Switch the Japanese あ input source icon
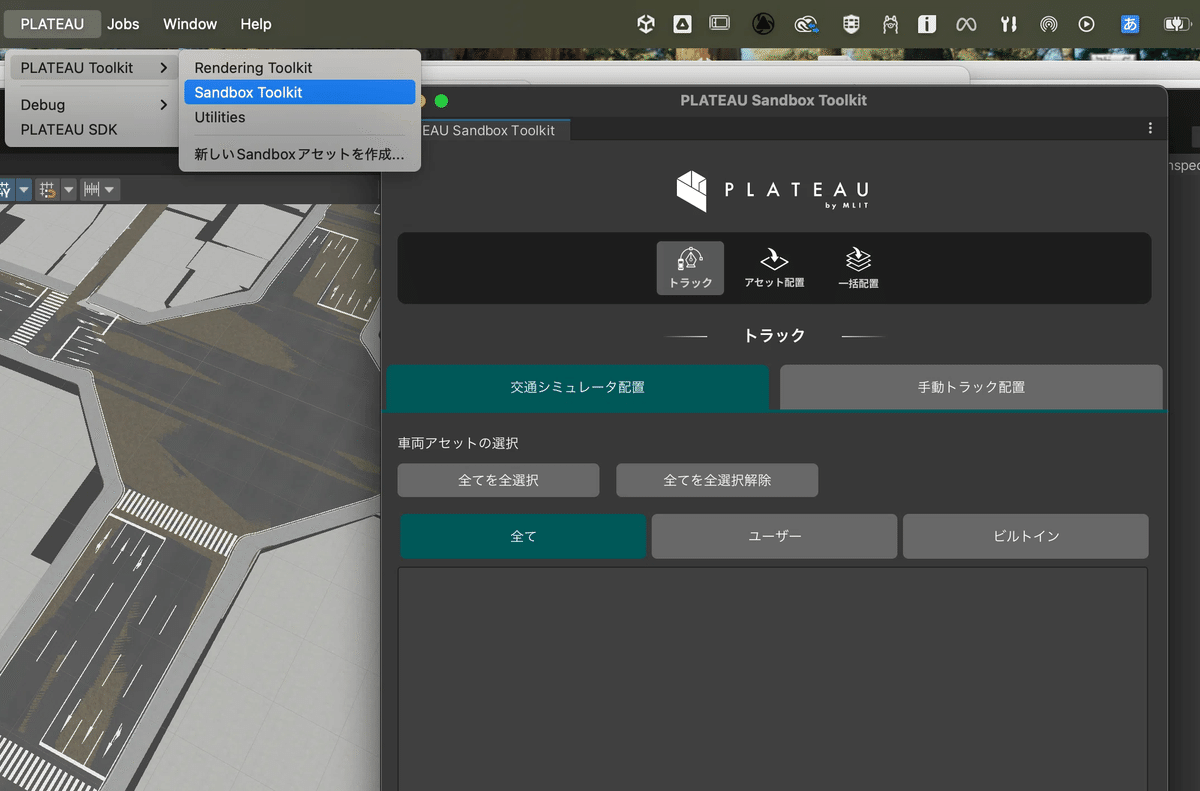 1130,24
